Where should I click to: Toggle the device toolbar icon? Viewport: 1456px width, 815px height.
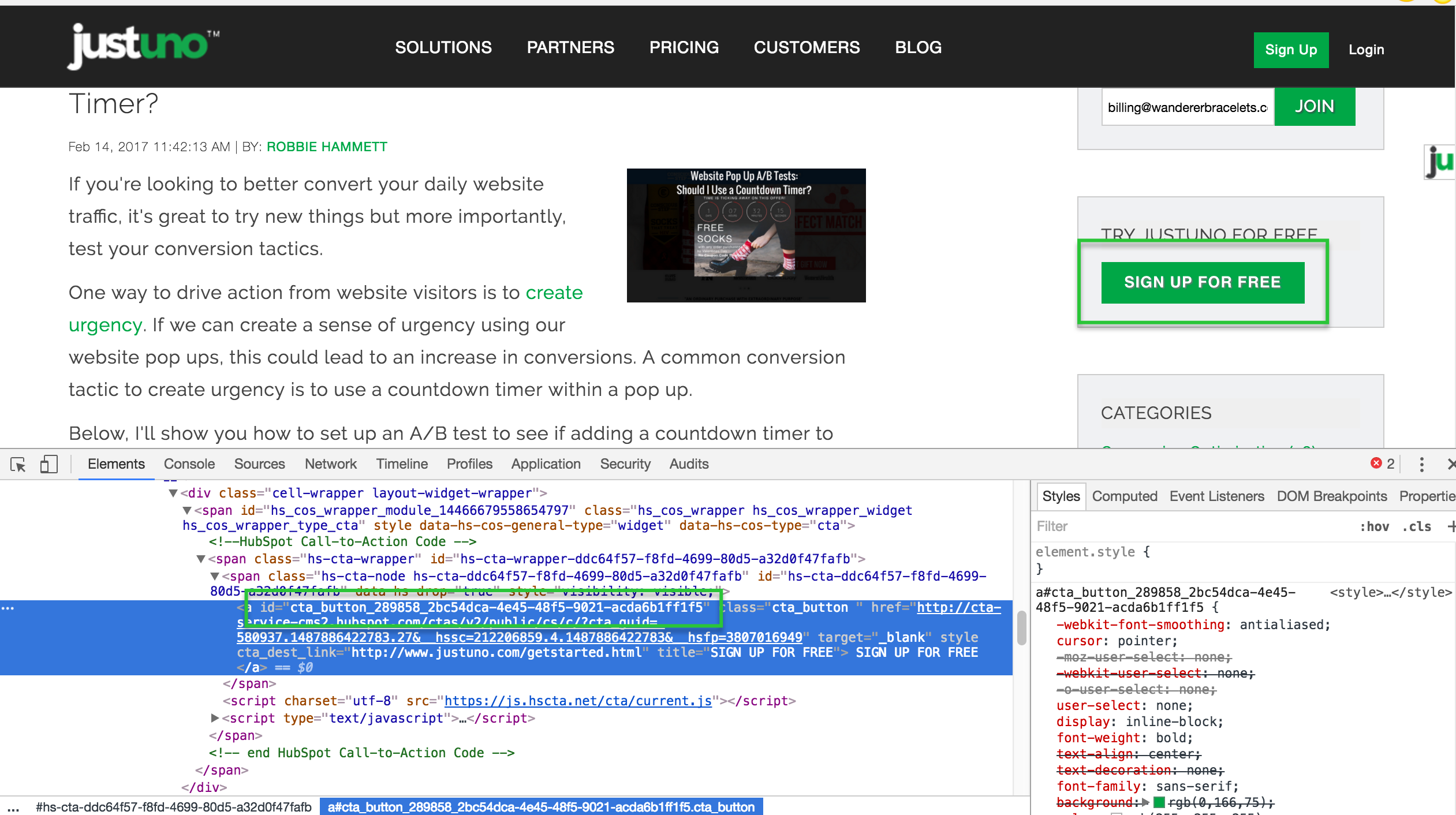49,465
